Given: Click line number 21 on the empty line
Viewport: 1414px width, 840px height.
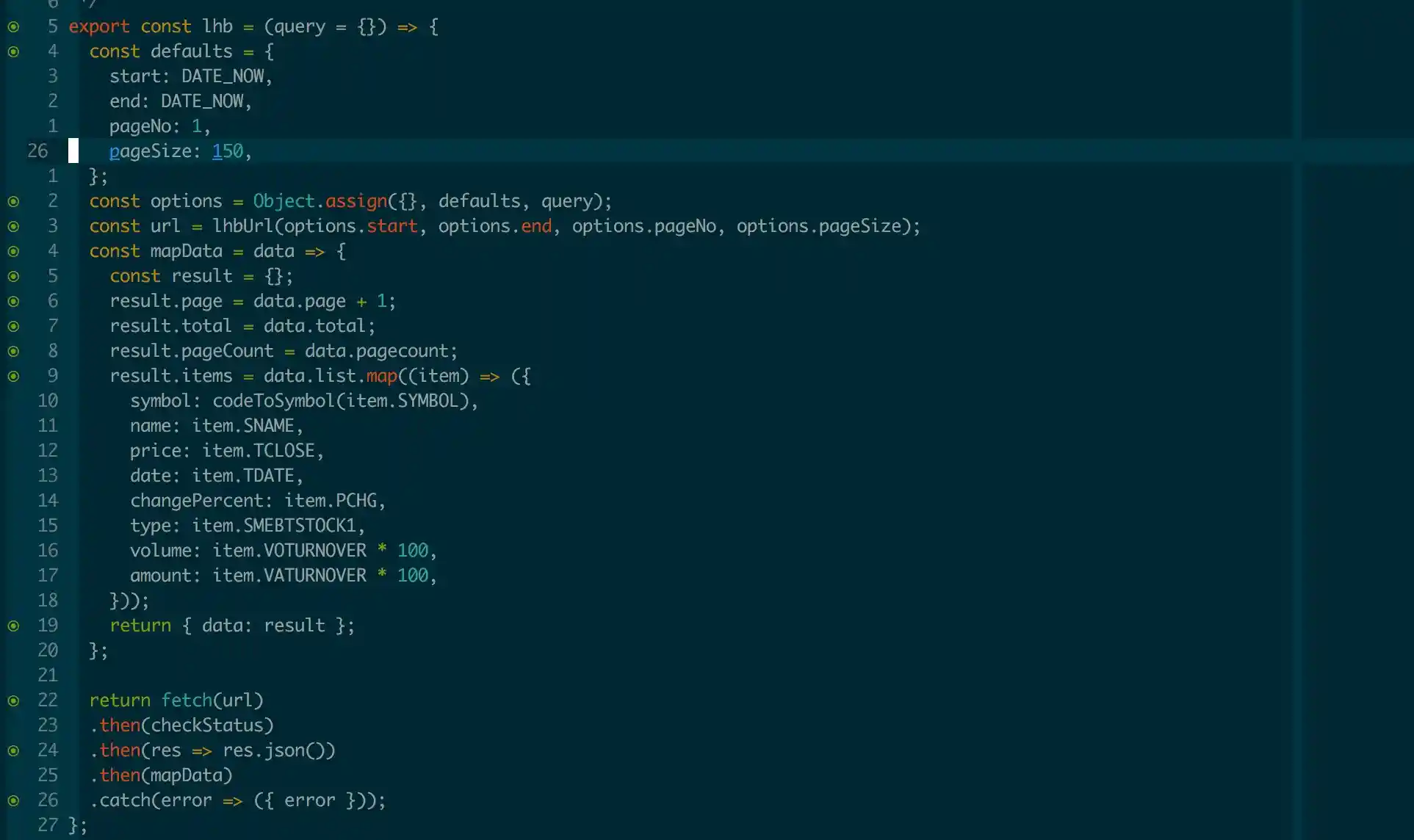Looking at the screenshot, I should (48, 675).
